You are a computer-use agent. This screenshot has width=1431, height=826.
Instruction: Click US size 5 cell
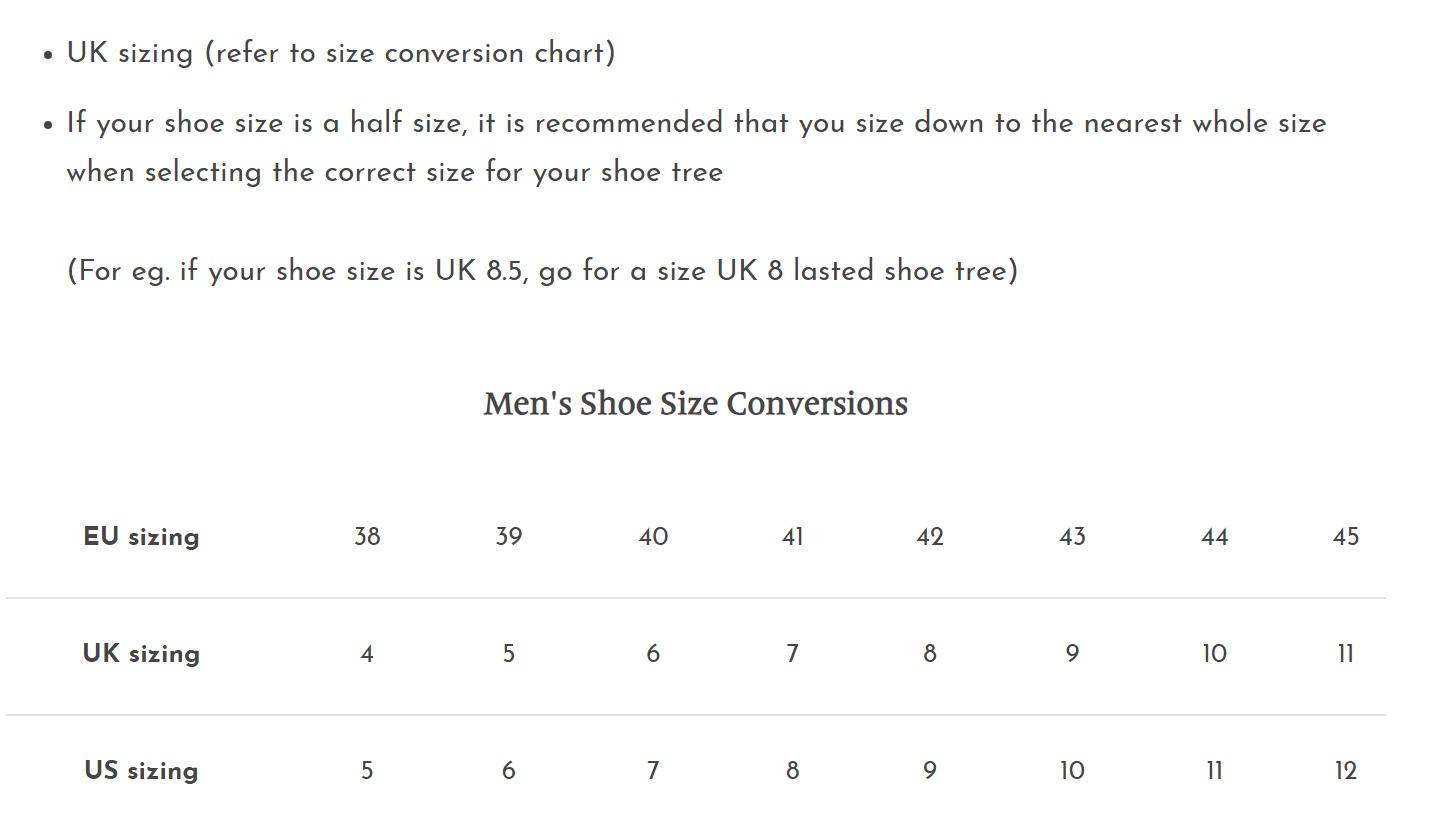point(367,771)
